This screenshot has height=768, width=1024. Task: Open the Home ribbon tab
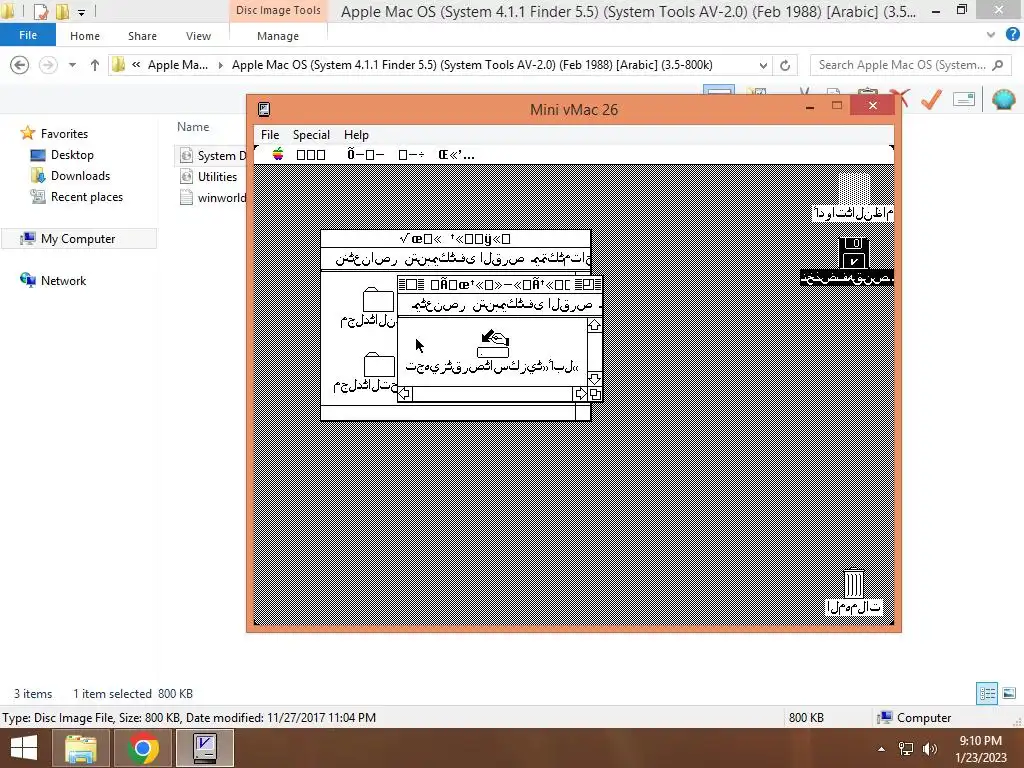[85, 36]
